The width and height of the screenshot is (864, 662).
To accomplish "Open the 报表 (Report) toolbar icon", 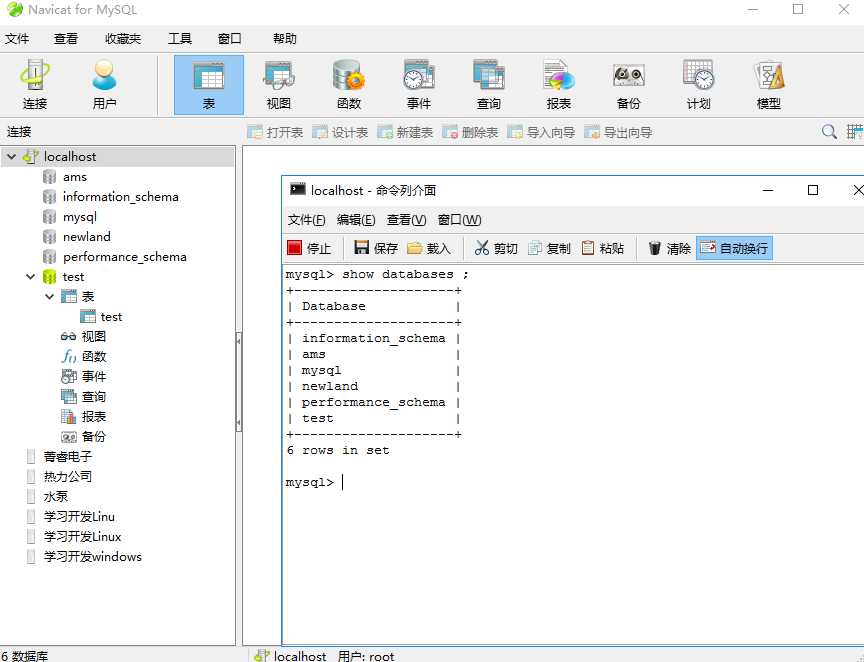I will 559,85.
